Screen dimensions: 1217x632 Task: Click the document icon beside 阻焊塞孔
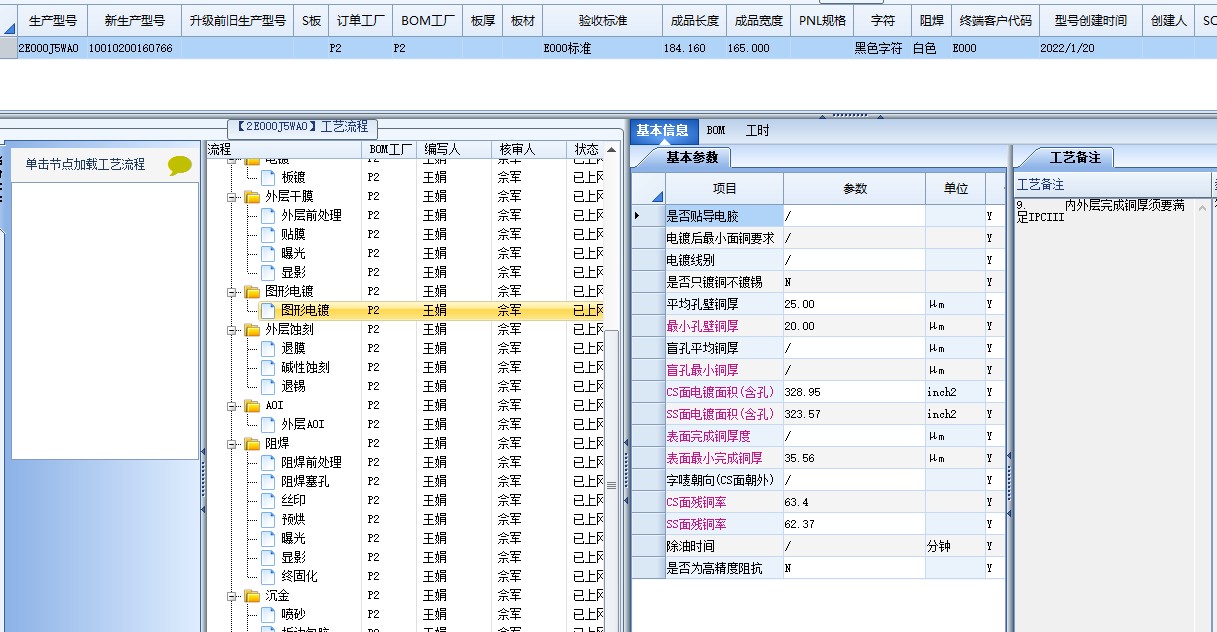[268, 481]
